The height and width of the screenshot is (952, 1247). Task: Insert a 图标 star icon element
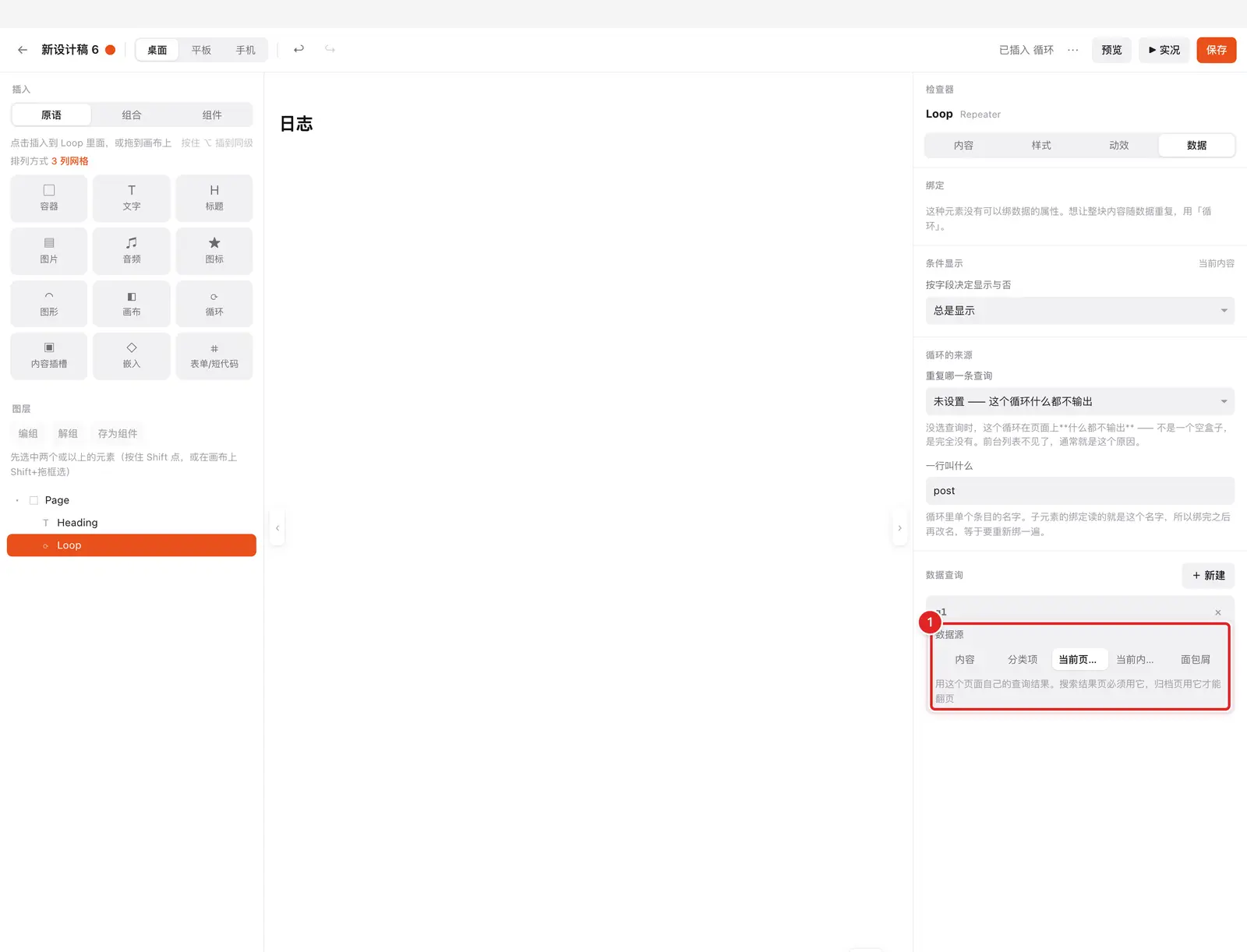tap(214, 251)
